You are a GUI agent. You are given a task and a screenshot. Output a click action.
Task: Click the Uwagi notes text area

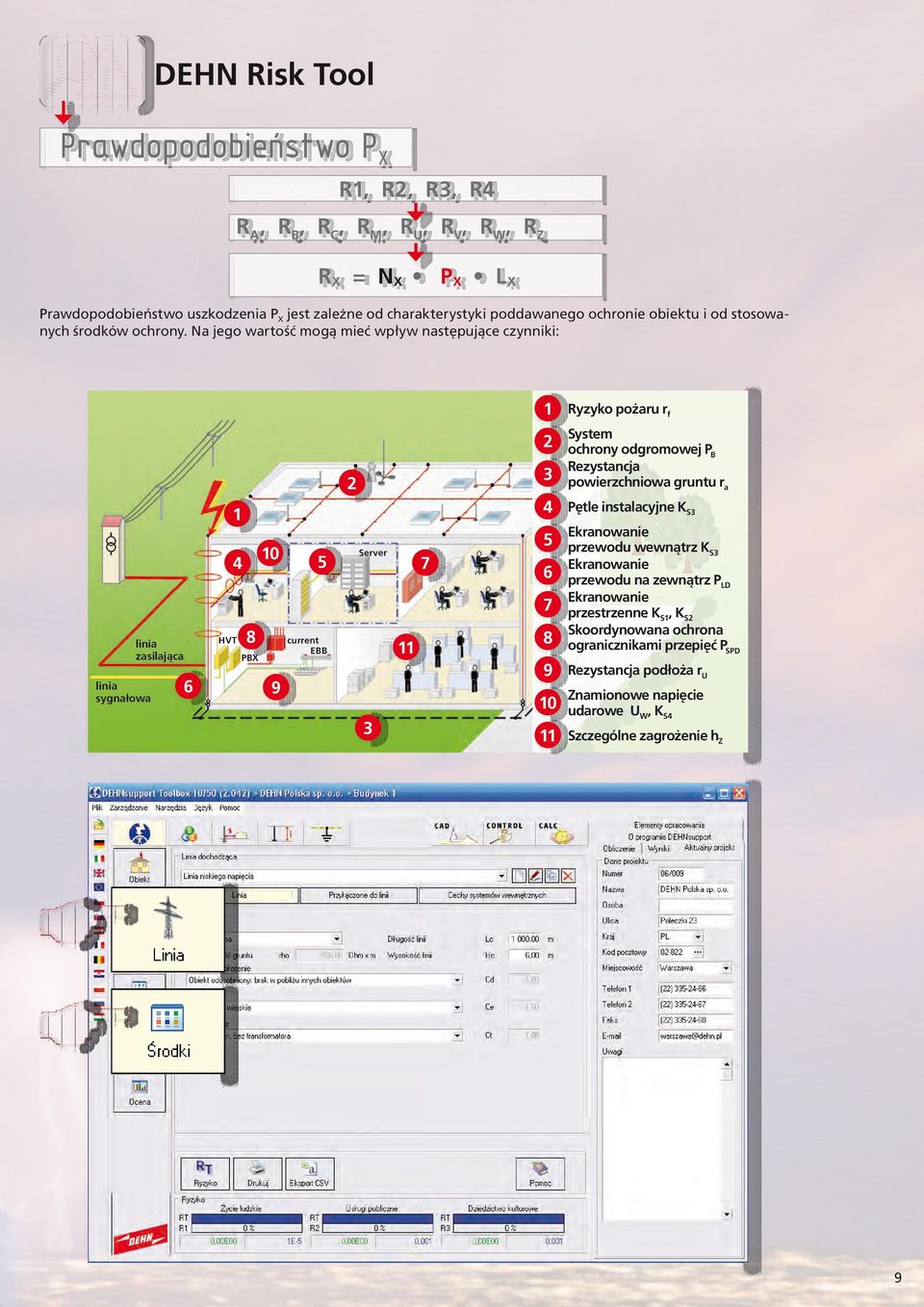[x=662, y=1140]
